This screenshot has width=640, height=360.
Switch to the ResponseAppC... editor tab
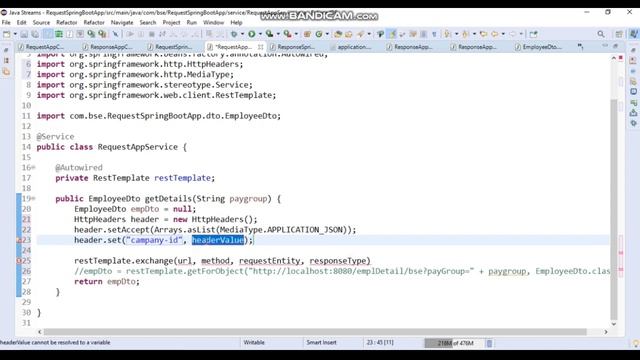pyautogui.click(x=107, y=47)
